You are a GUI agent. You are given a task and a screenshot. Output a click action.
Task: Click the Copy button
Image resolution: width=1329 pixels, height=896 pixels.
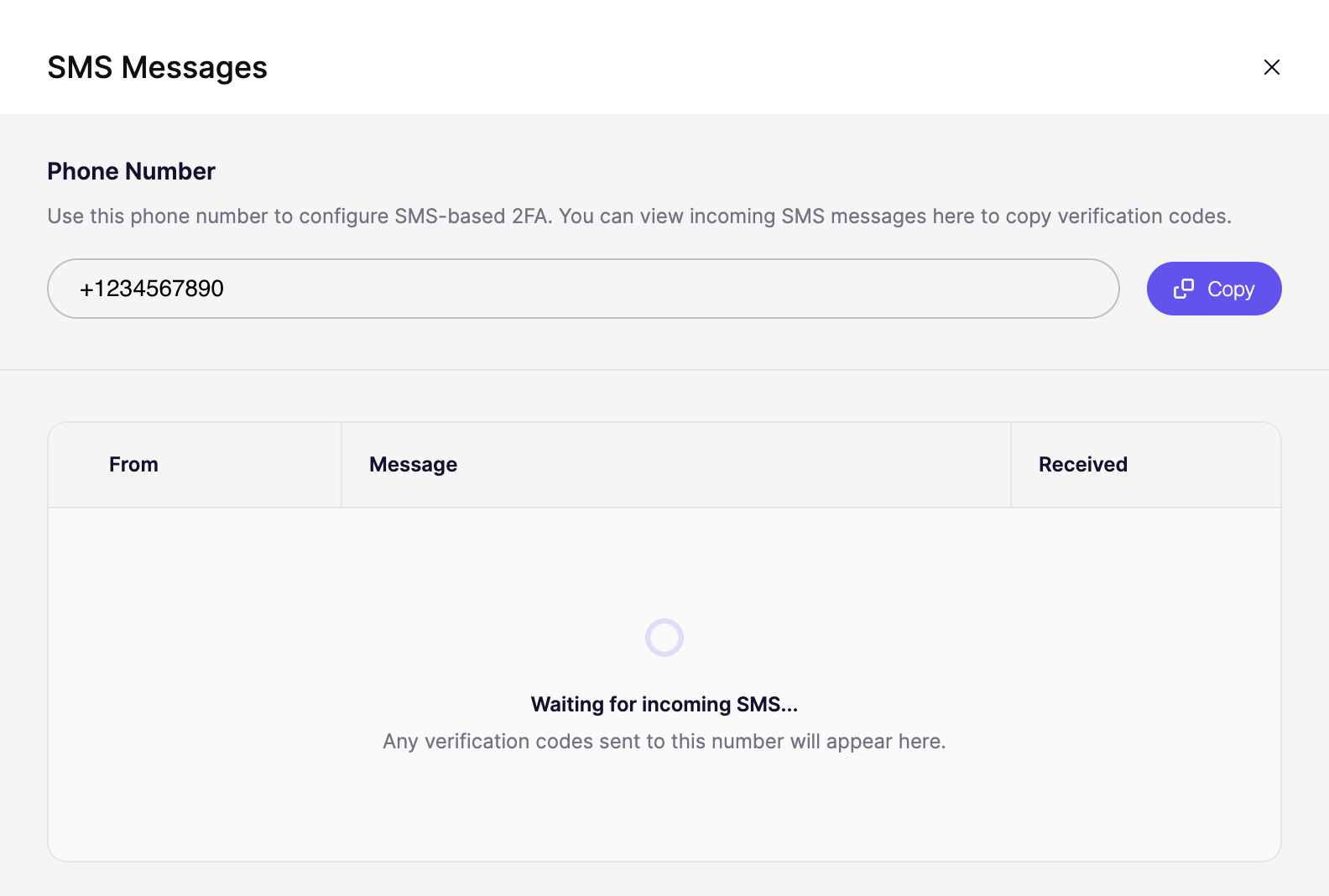coord(1213,289)
